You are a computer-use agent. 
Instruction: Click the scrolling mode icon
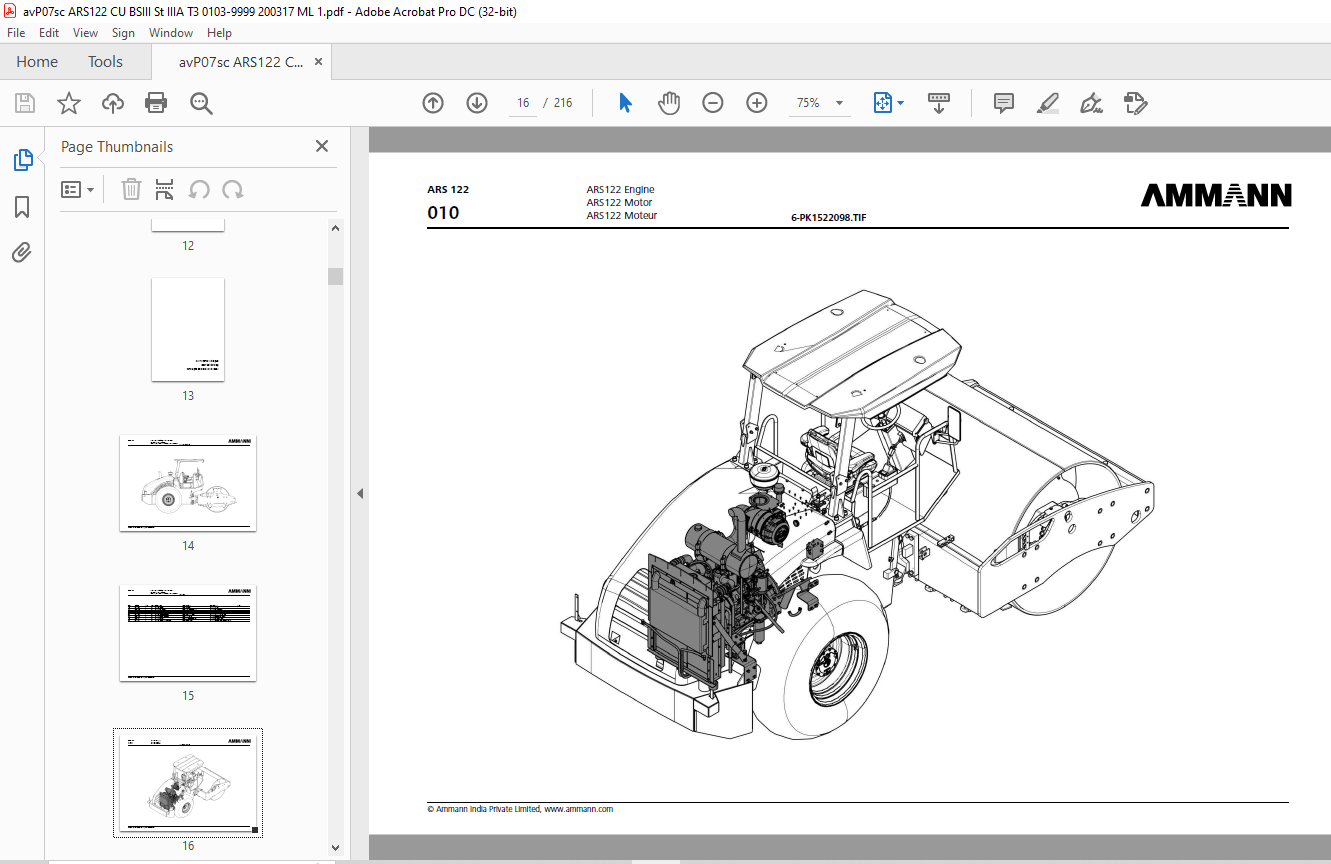[939, 103]
